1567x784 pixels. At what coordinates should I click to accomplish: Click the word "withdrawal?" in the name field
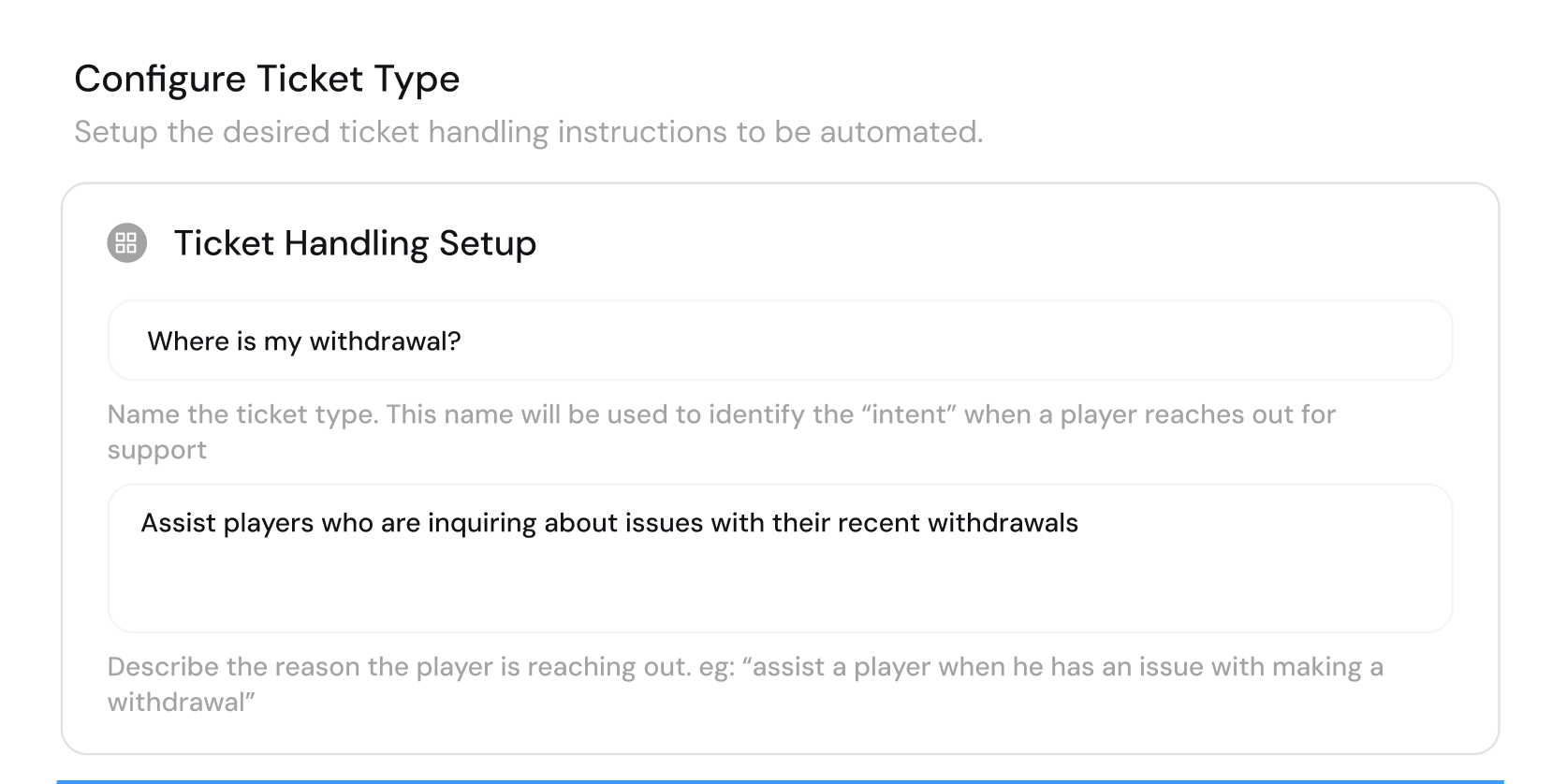(x=385, y=341)
